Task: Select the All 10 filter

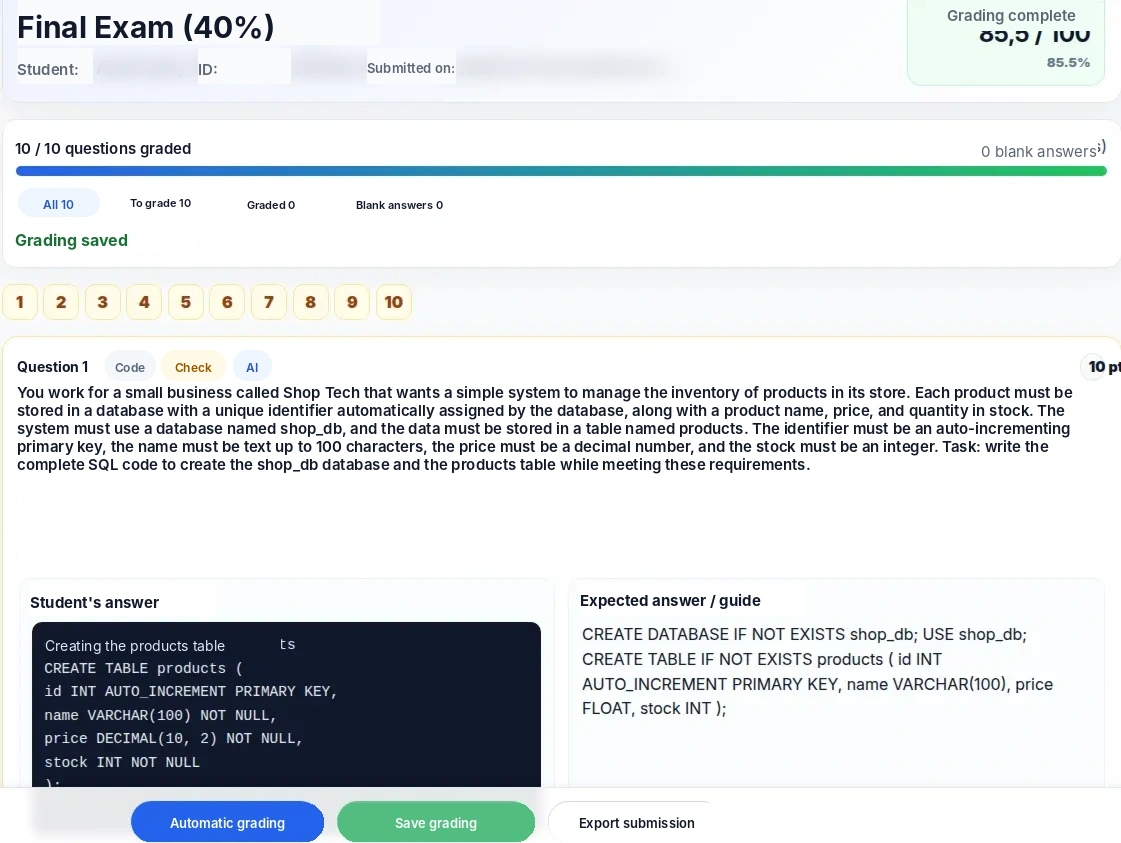Action: tap(59, 204)
